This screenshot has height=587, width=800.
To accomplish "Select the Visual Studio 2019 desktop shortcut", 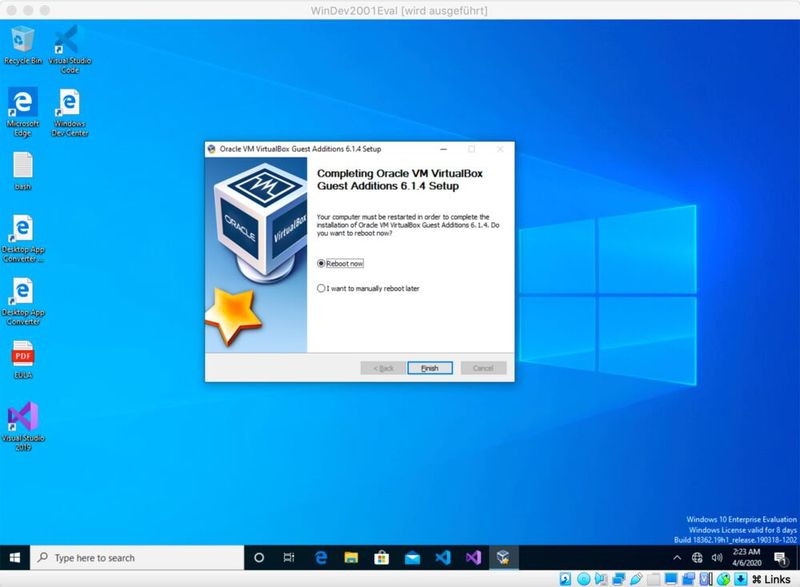I will [23, 426].
